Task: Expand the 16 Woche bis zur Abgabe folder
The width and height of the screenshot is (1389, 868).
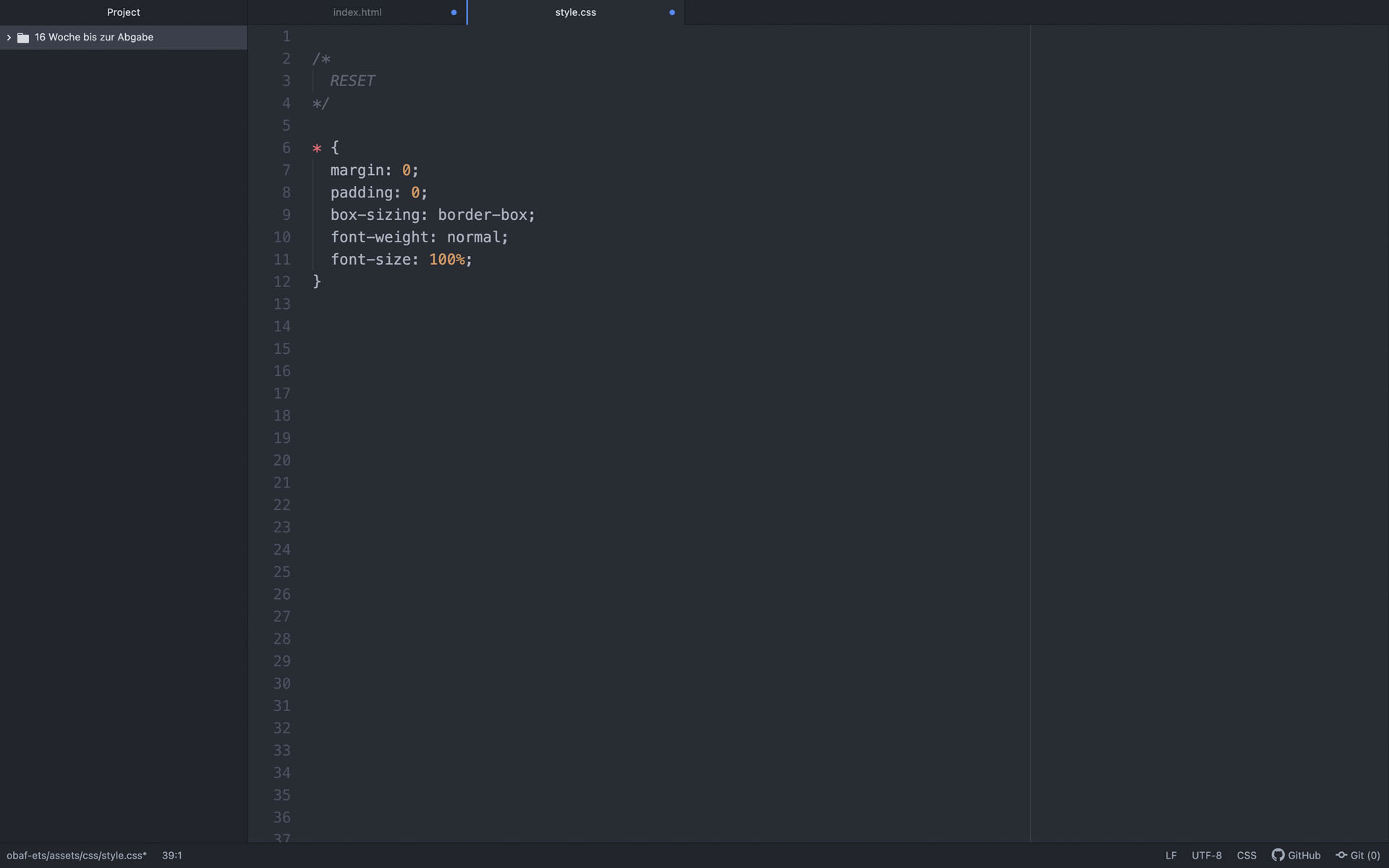Action: tap(9, 38)
